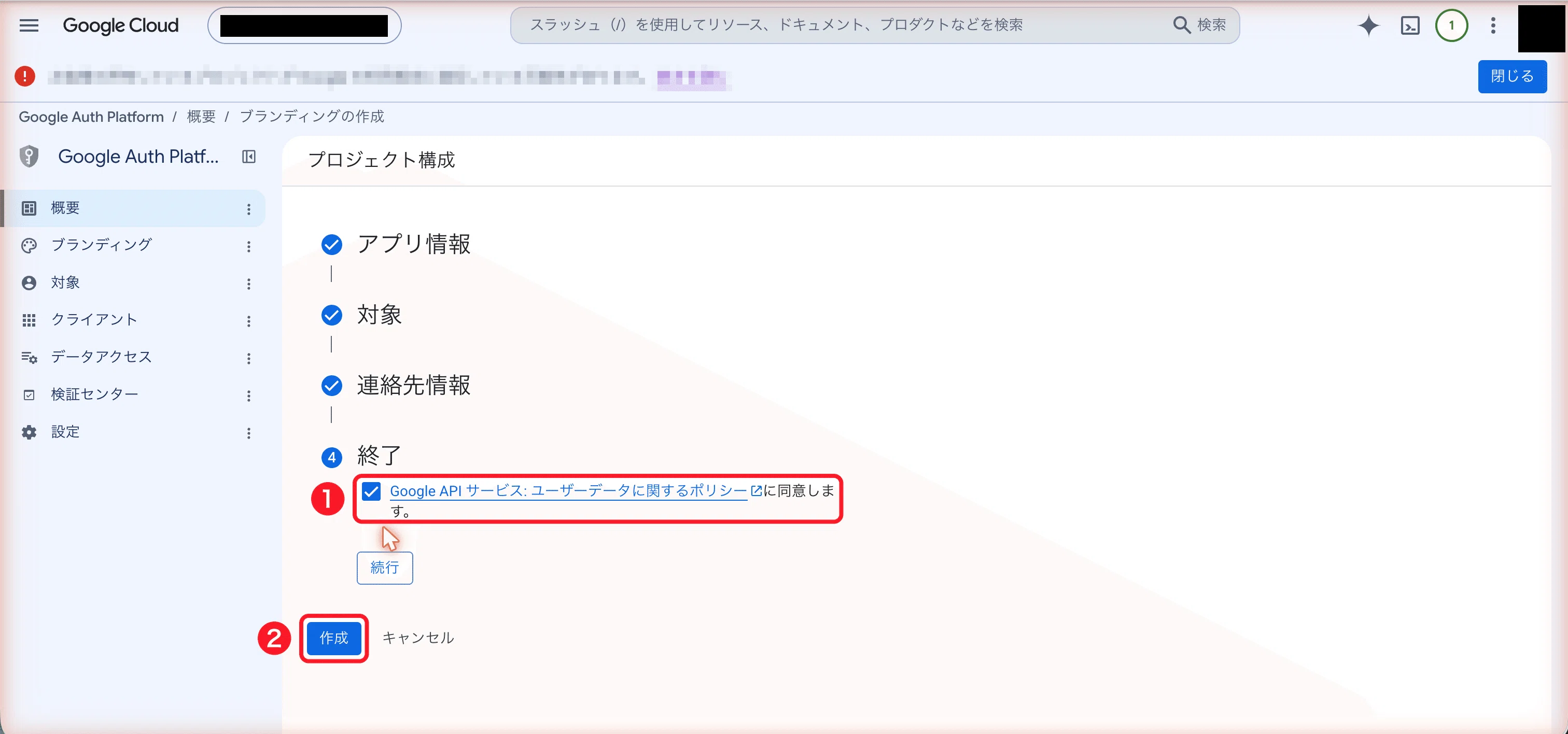
Task: Go to 概要 breadcrumb link
Action: click(x=201, y=117)
